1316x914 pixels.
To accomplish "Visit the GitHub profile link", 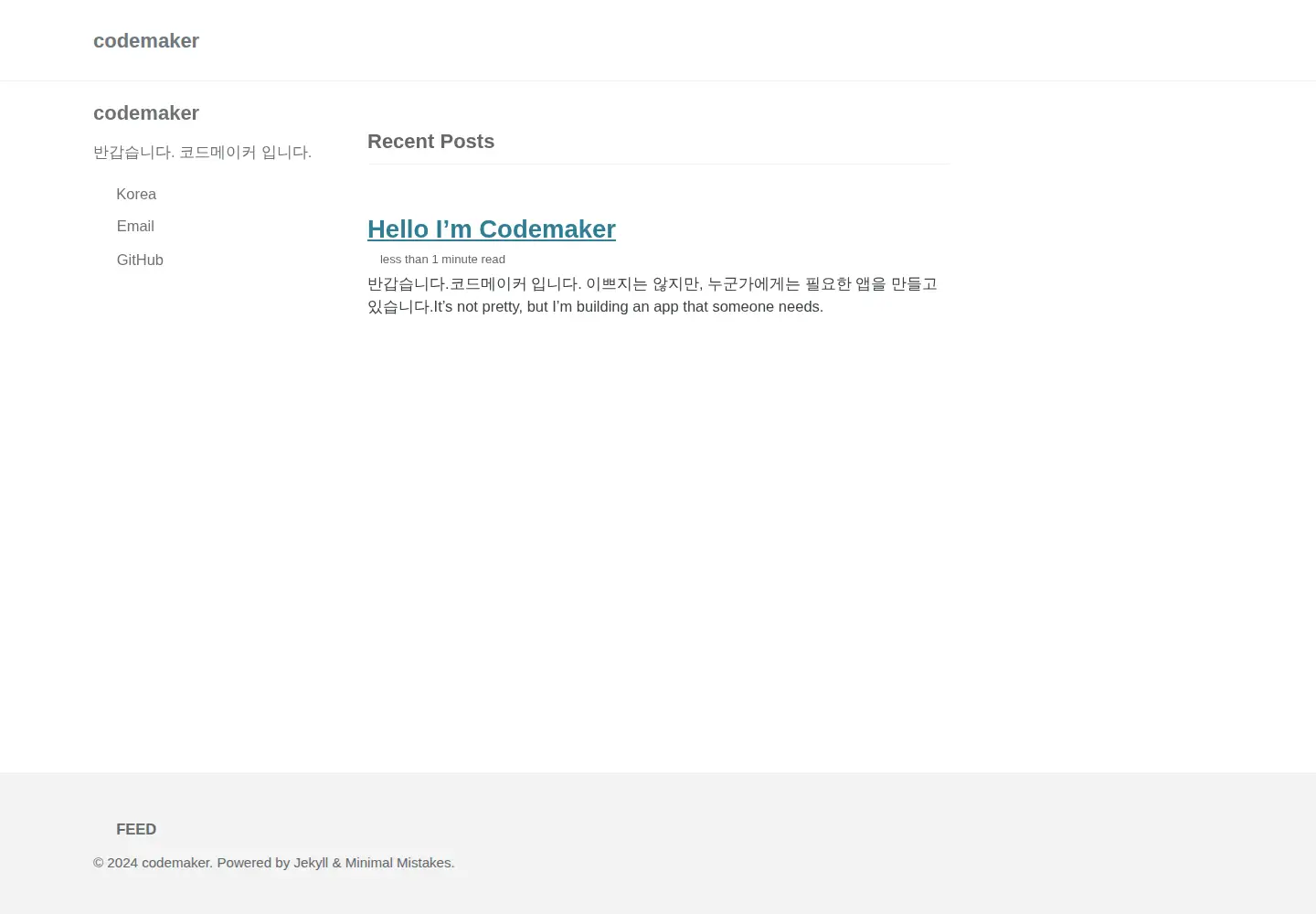I will coord(140,260).
